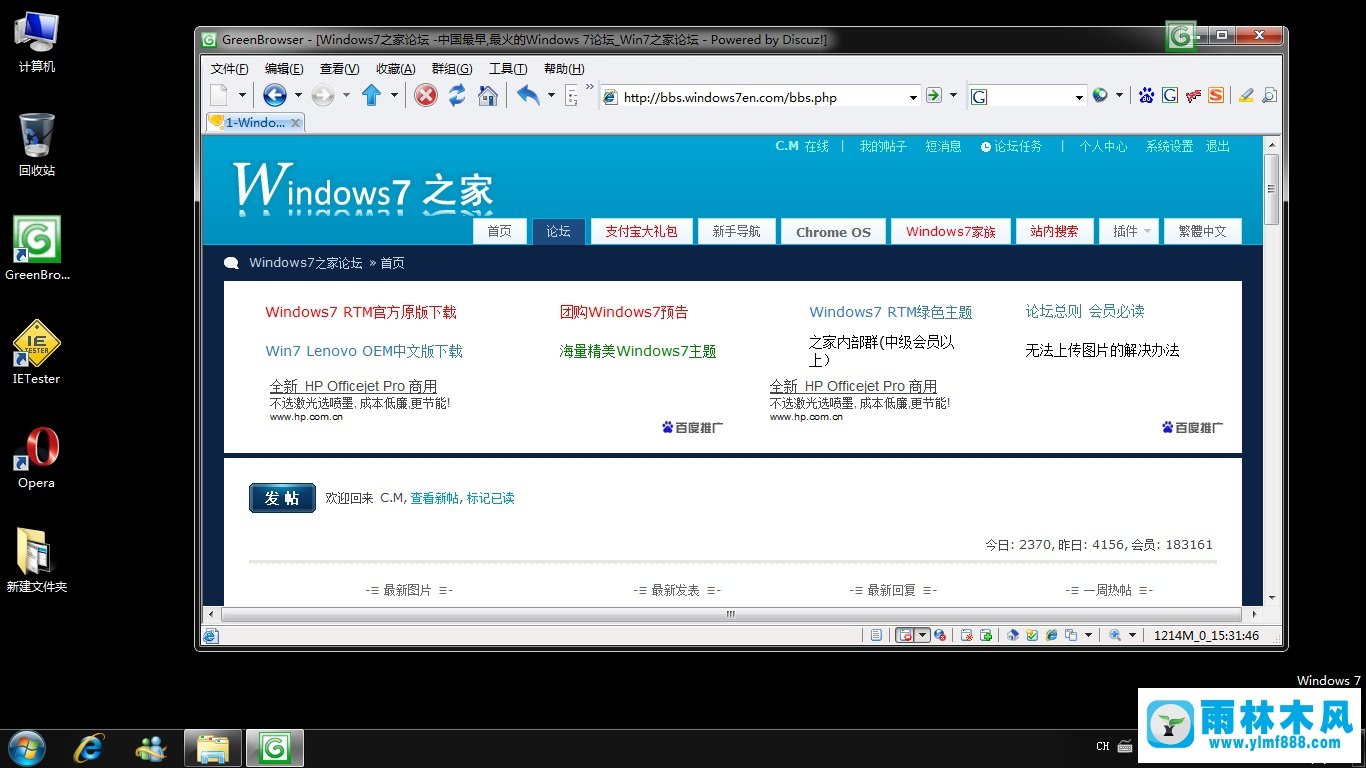Click the grayed Forward arrow icon
This screenshot has width=1366, height=768.
coord(322,95)
